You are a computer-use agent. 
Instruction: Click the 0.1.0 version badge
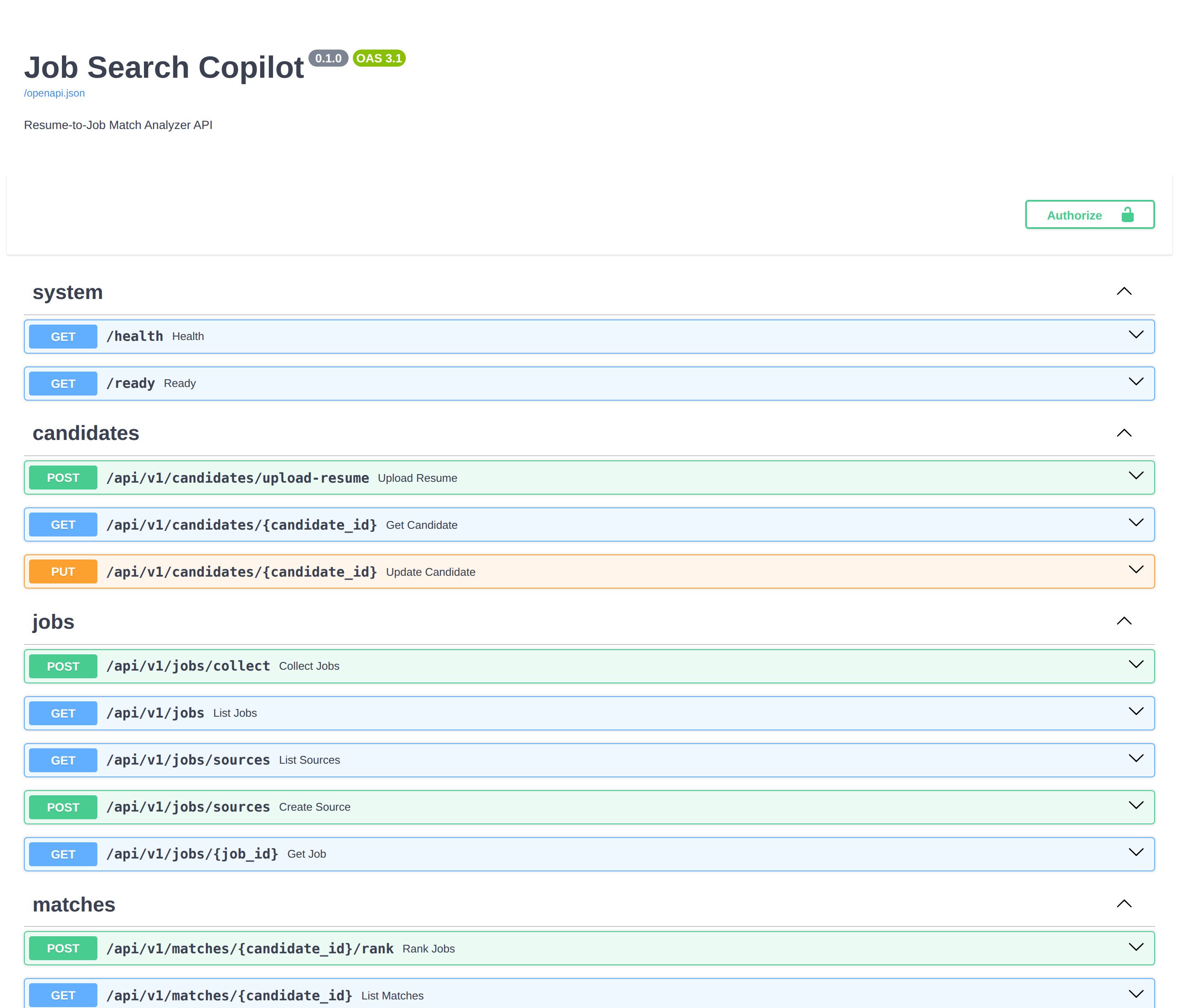click(x=328, y=58)
